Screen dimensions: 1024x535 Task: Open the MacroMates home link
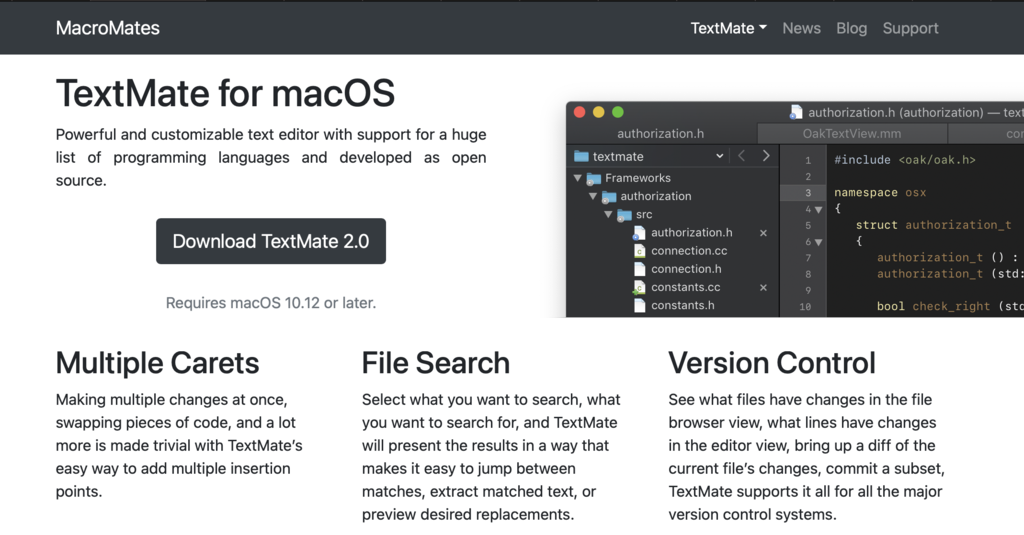(108, 28)
